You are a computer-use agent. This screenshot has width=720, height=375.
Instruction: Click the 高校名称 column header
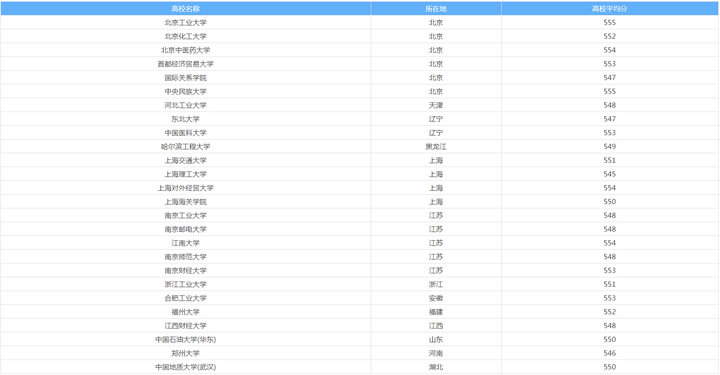[x=186, y=9]
